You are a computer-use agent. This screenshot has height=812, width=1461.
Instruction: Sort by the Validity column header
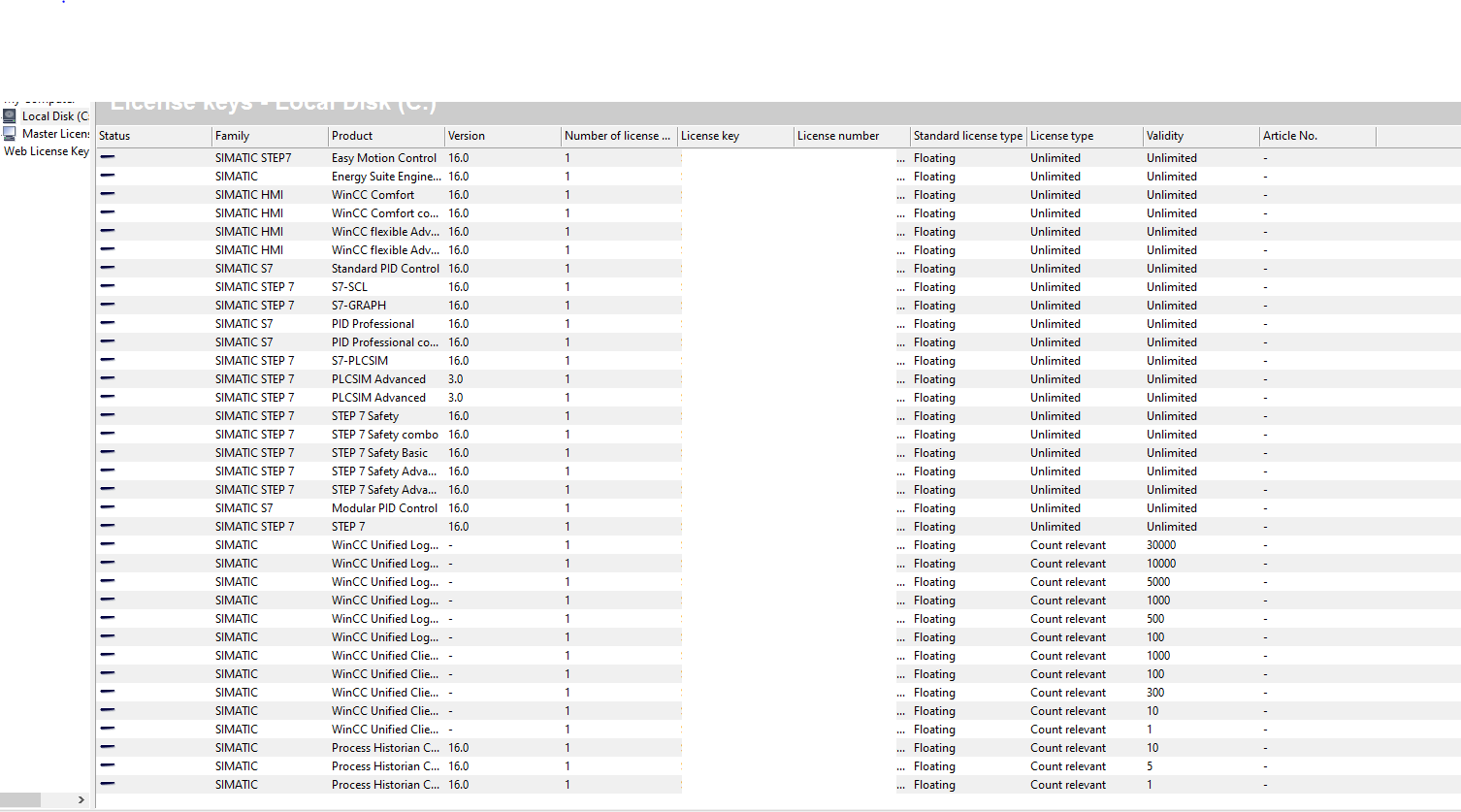click(1201, 136)
